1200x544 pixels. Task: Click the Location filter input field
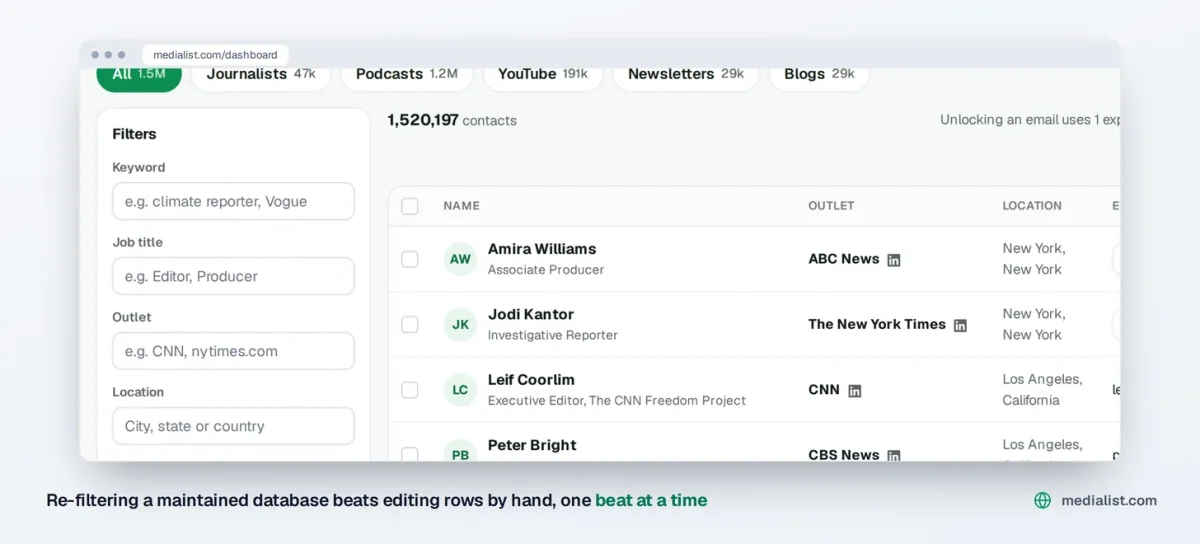pyautogui.click(x=233, y=426)
